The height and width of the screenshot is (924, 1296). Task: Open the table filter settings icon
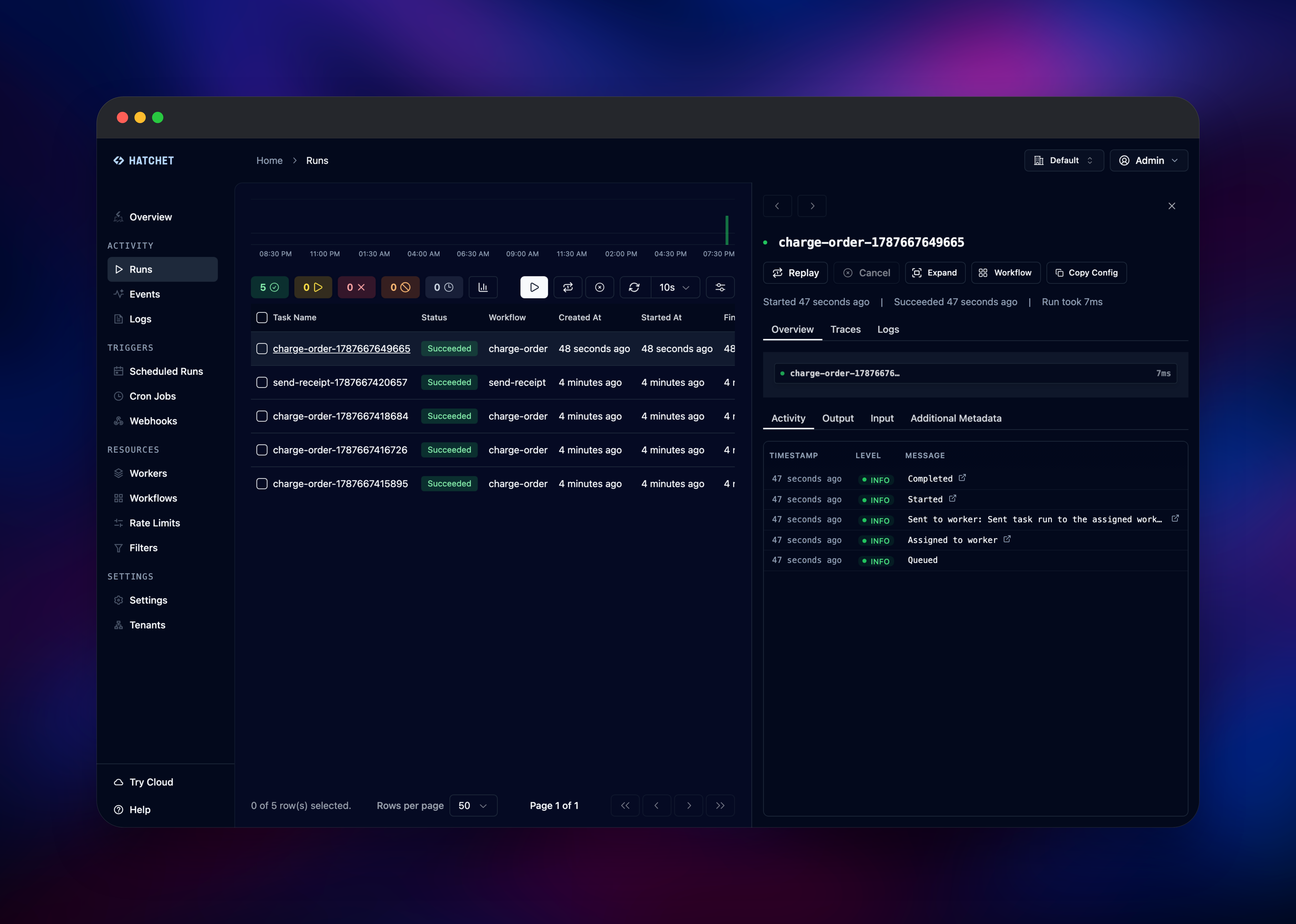720,287
